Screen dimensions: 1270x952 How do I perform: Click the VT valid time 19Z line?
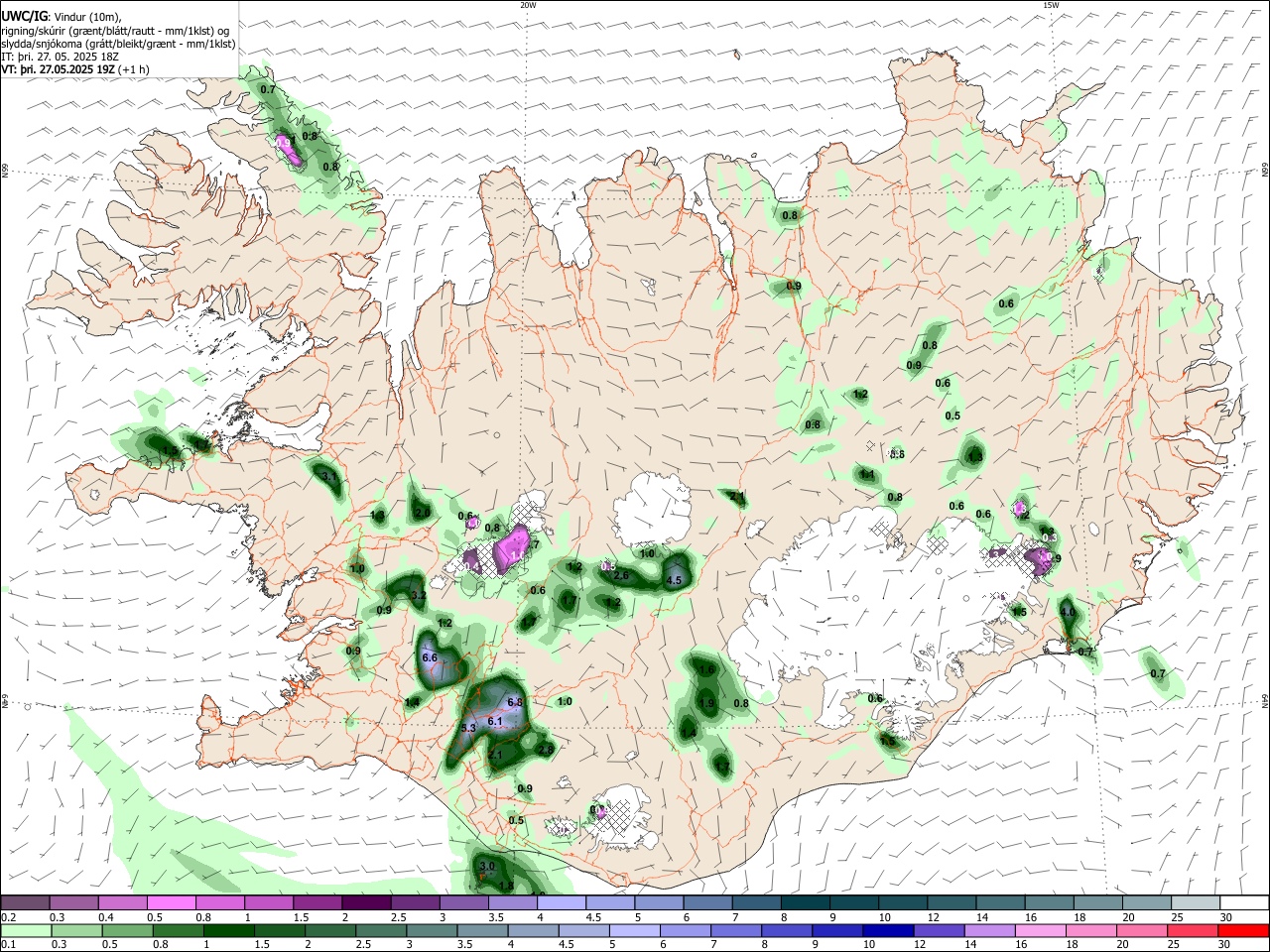[75, 69]
